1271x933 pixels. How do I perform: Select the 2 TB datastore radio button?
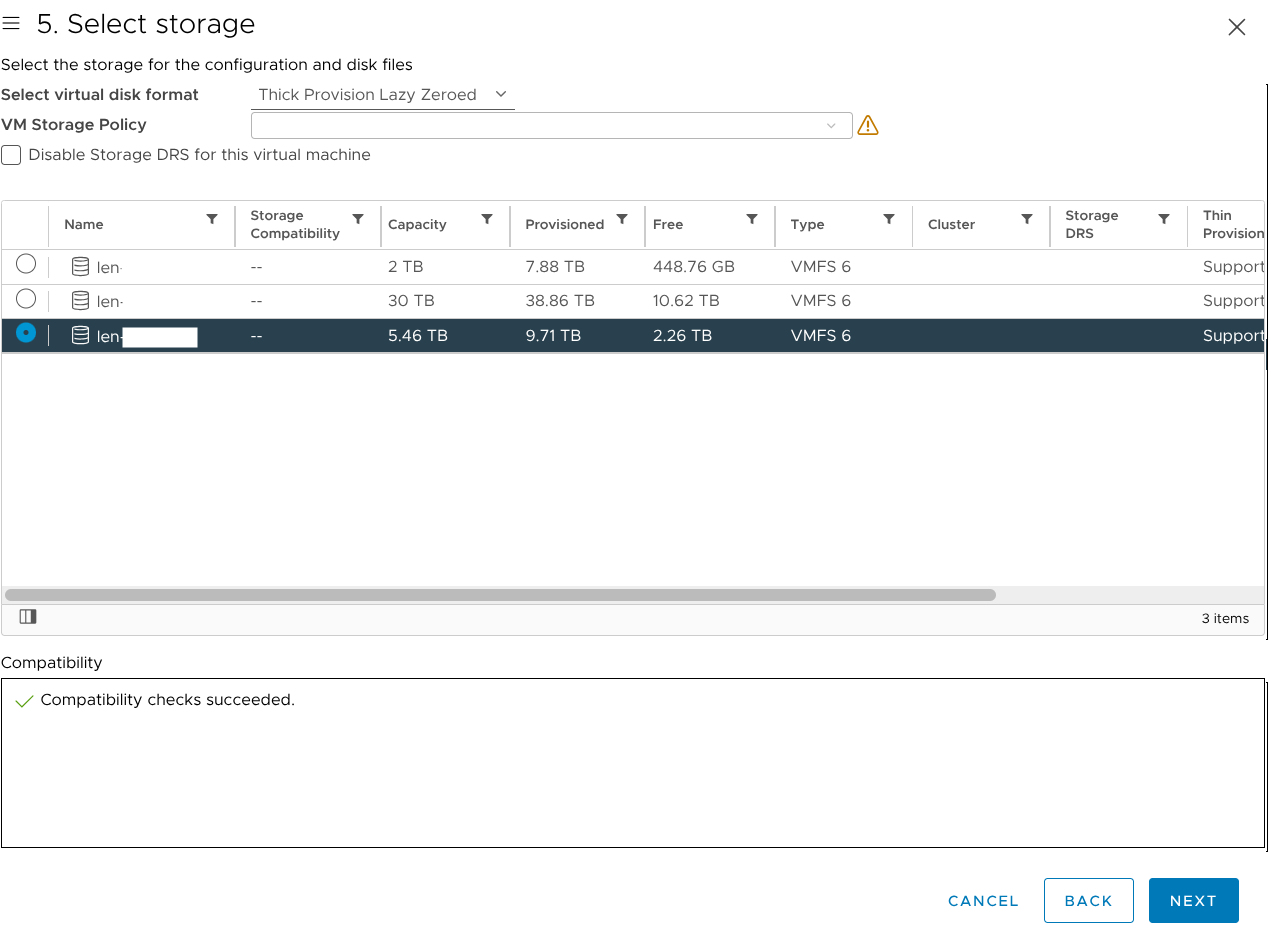coord(26,264)
